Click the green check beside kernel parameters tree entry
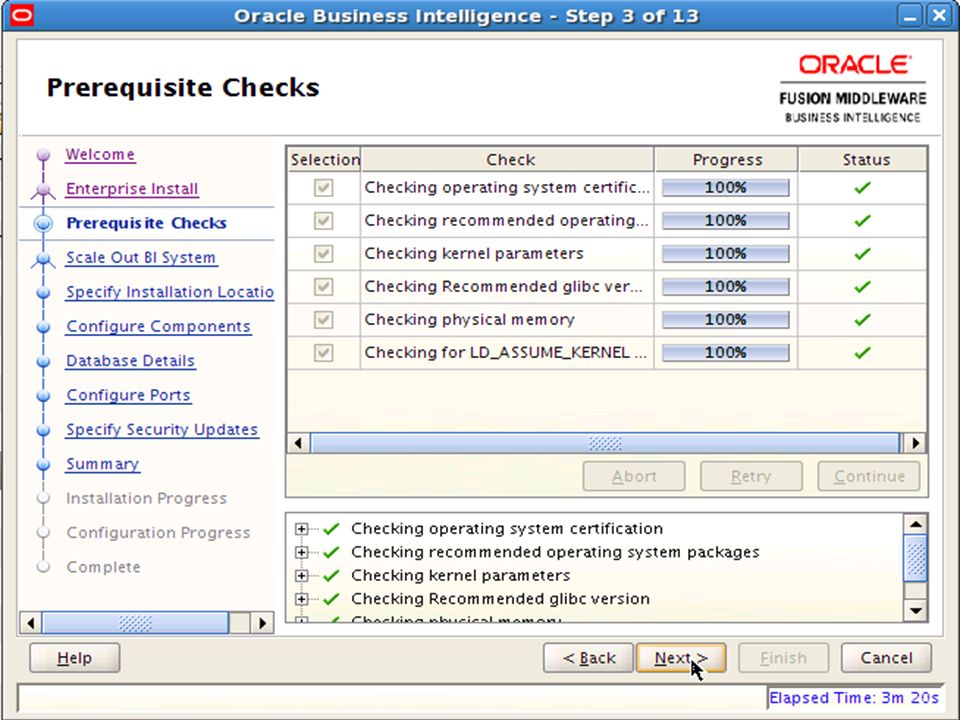The width and height of the screenshot is (960, 720). coord(331,576)
